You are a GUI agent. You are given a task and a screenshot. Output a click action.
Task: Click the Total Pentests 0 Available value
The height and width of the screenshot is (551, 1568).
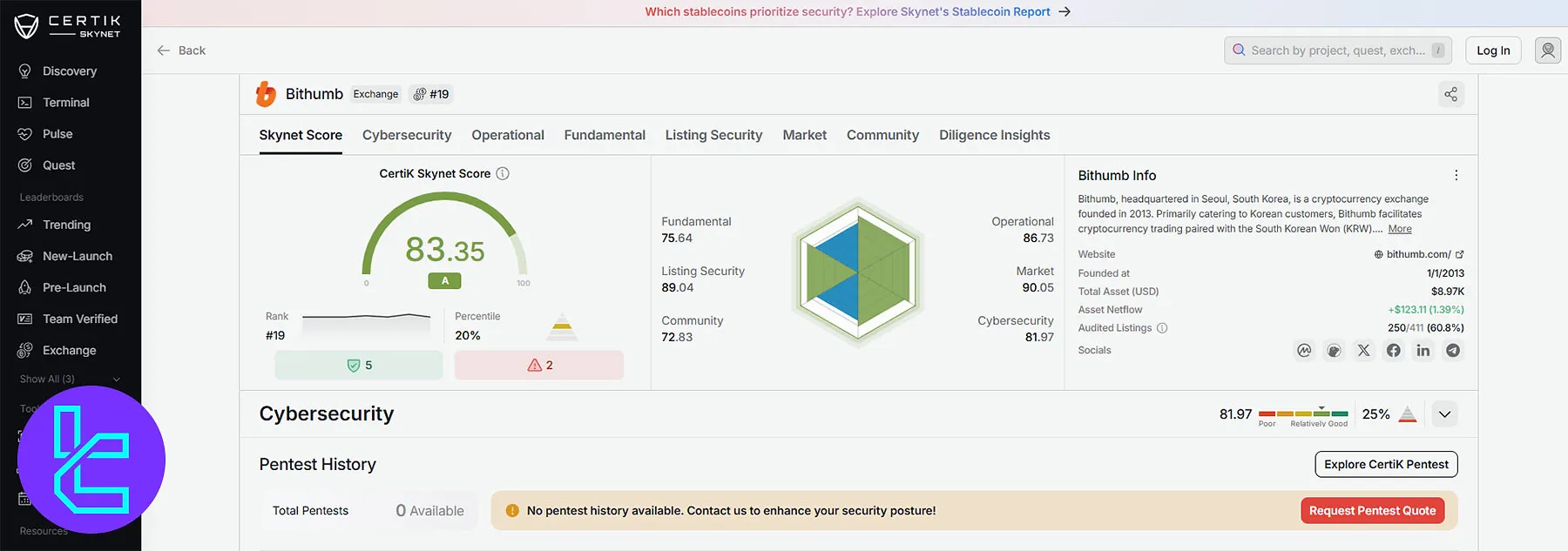(429, 511)
